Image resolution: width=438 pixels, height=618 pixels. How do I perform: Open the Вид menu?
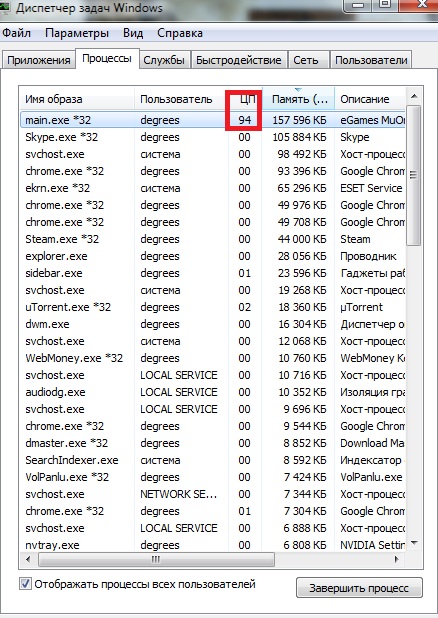pyautogui.click(x=133, y=33)
